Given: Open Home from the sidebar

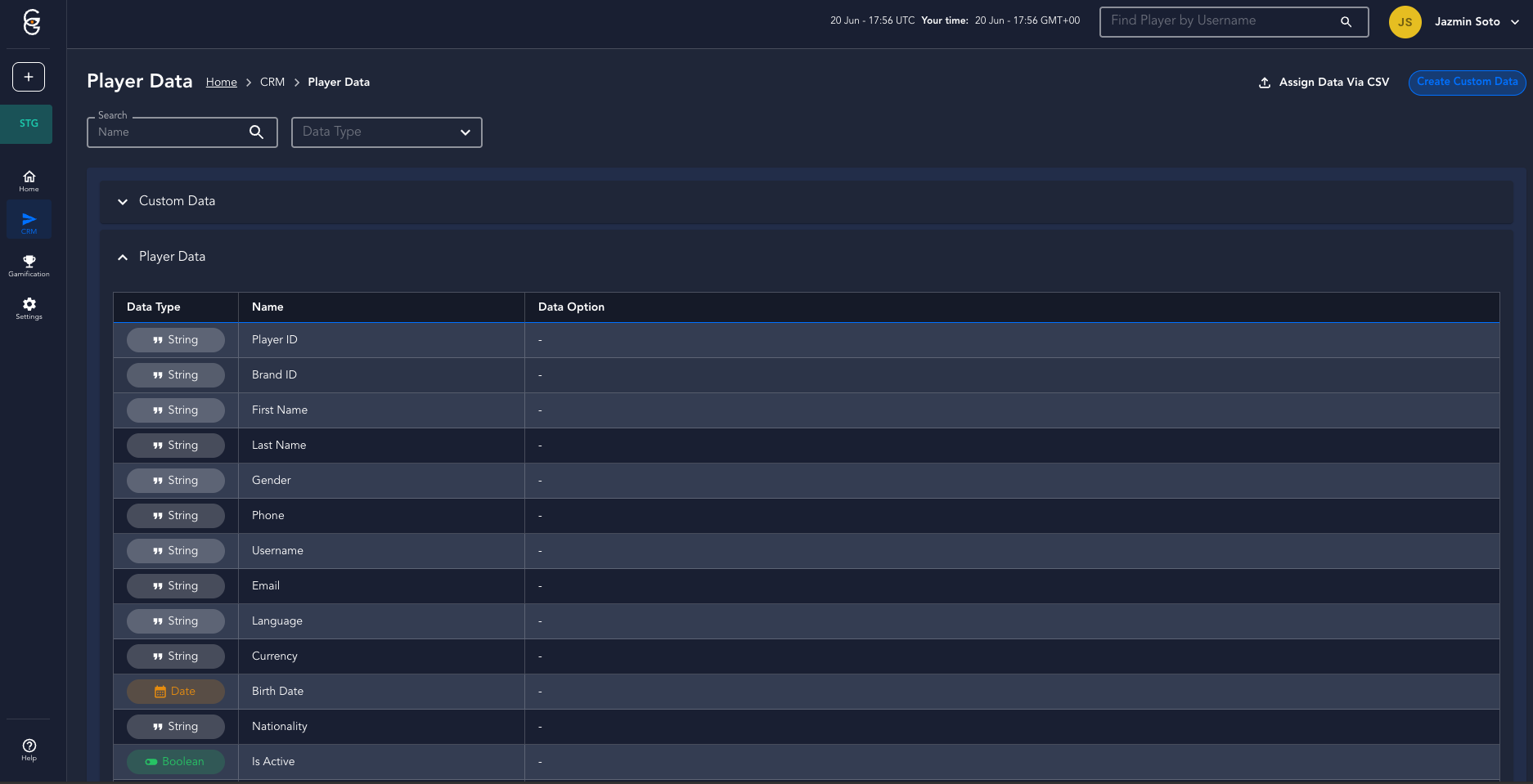Looking at the screenshot, I should click(29, 181).
